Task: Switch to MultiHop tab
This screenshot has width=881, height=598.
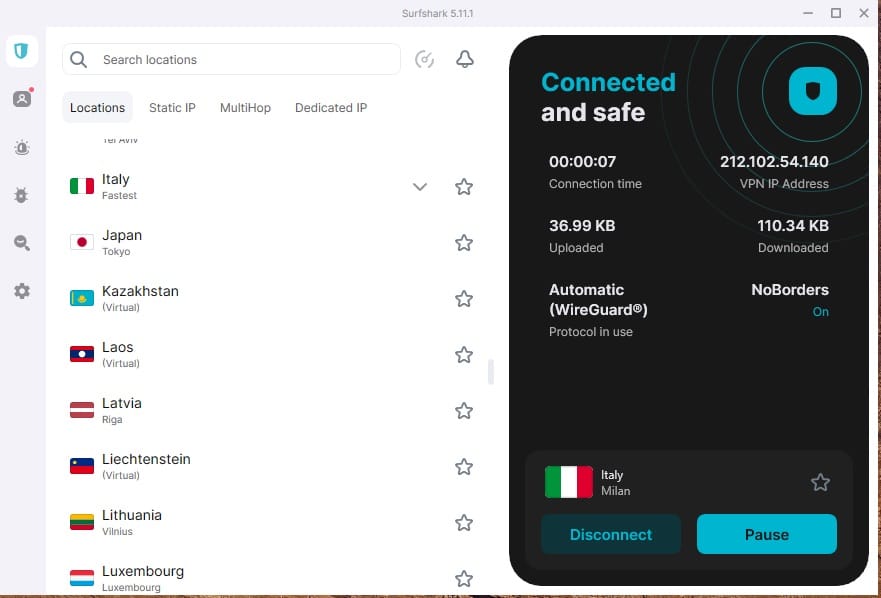Action: click(245, 107)
